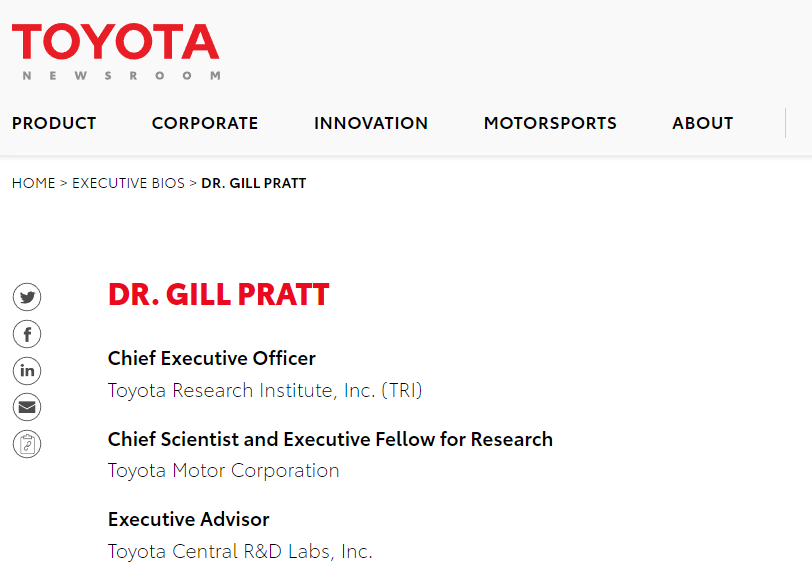The image size is (812, 578).
Task: Share the bio on LinkedIn
Action: pos(27,371)
